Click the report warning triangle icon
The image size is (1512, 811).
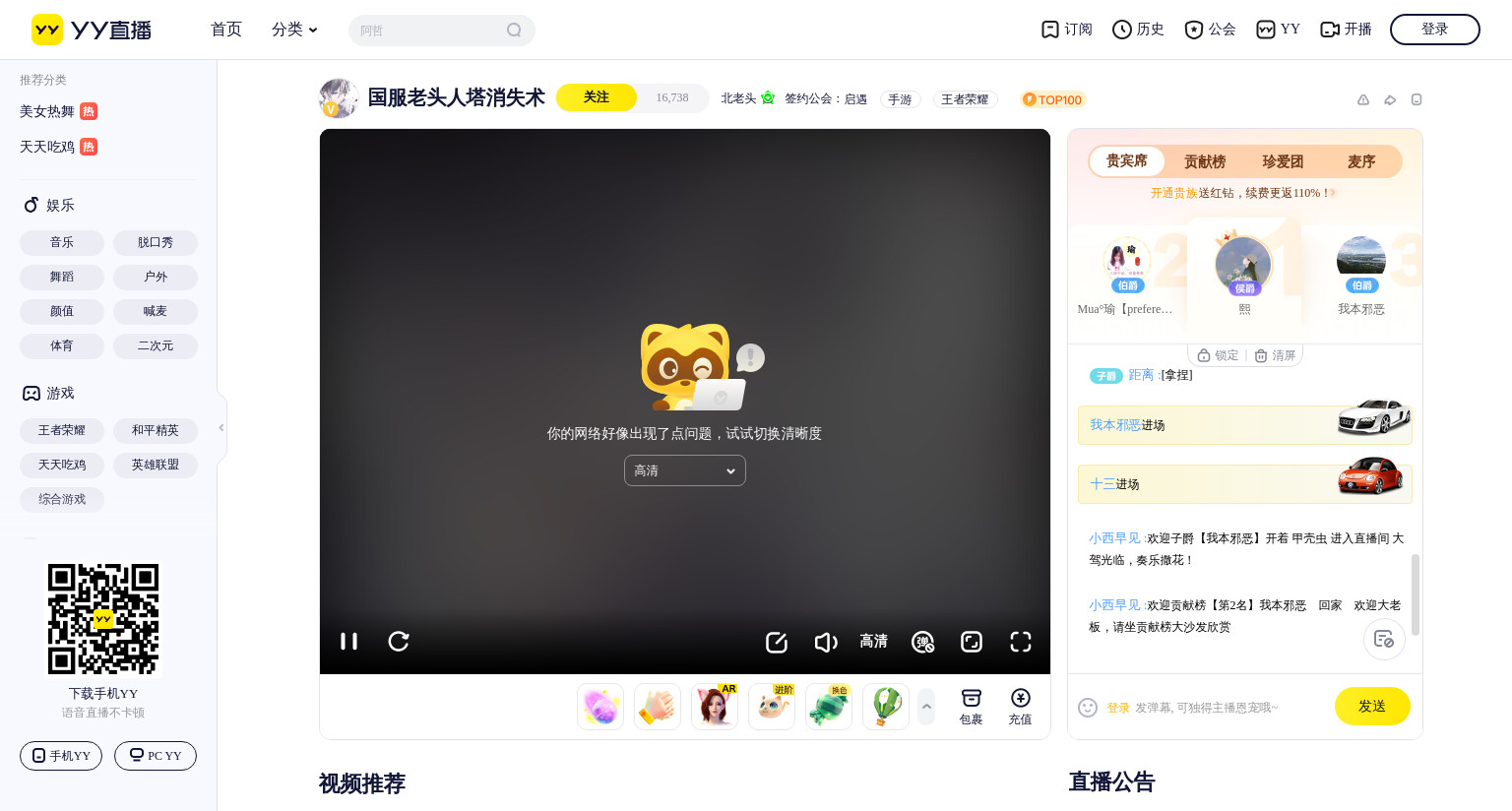pos(1363,99)
